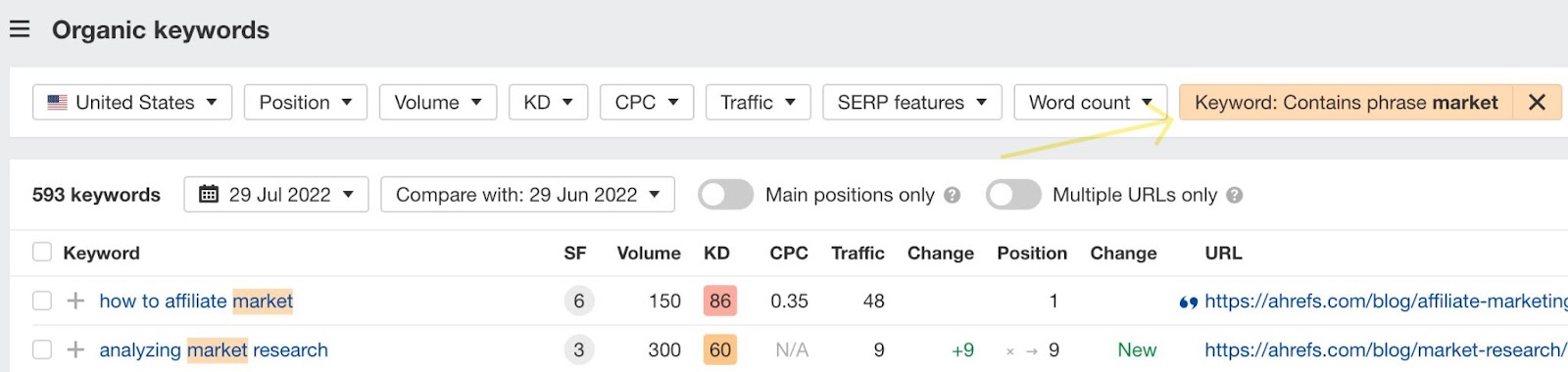The image size is (1568, 372).
Task: Click SERP features badge showing 6
Action: tap(579, 301)
